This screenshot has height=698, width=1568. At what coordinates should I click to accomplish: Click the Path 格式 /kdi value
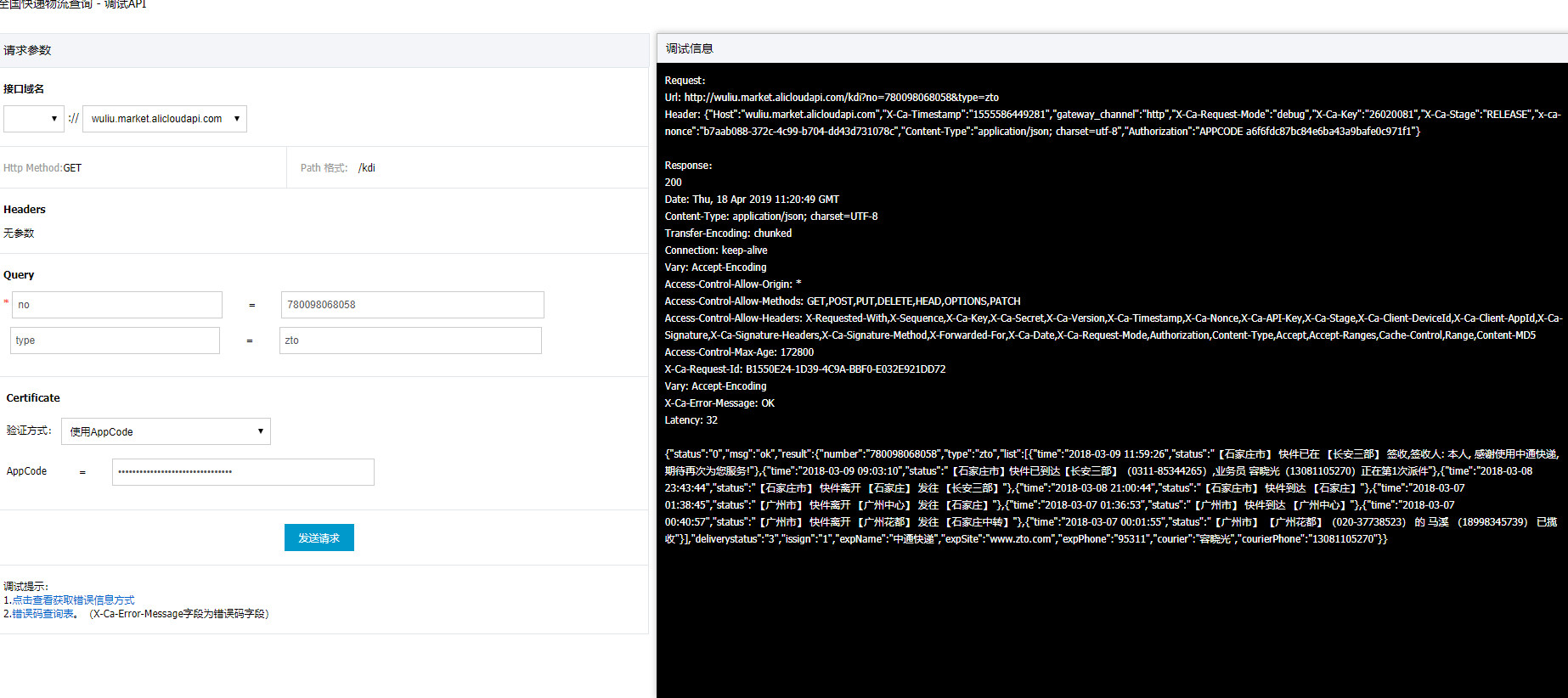click(x=366, y=168)
